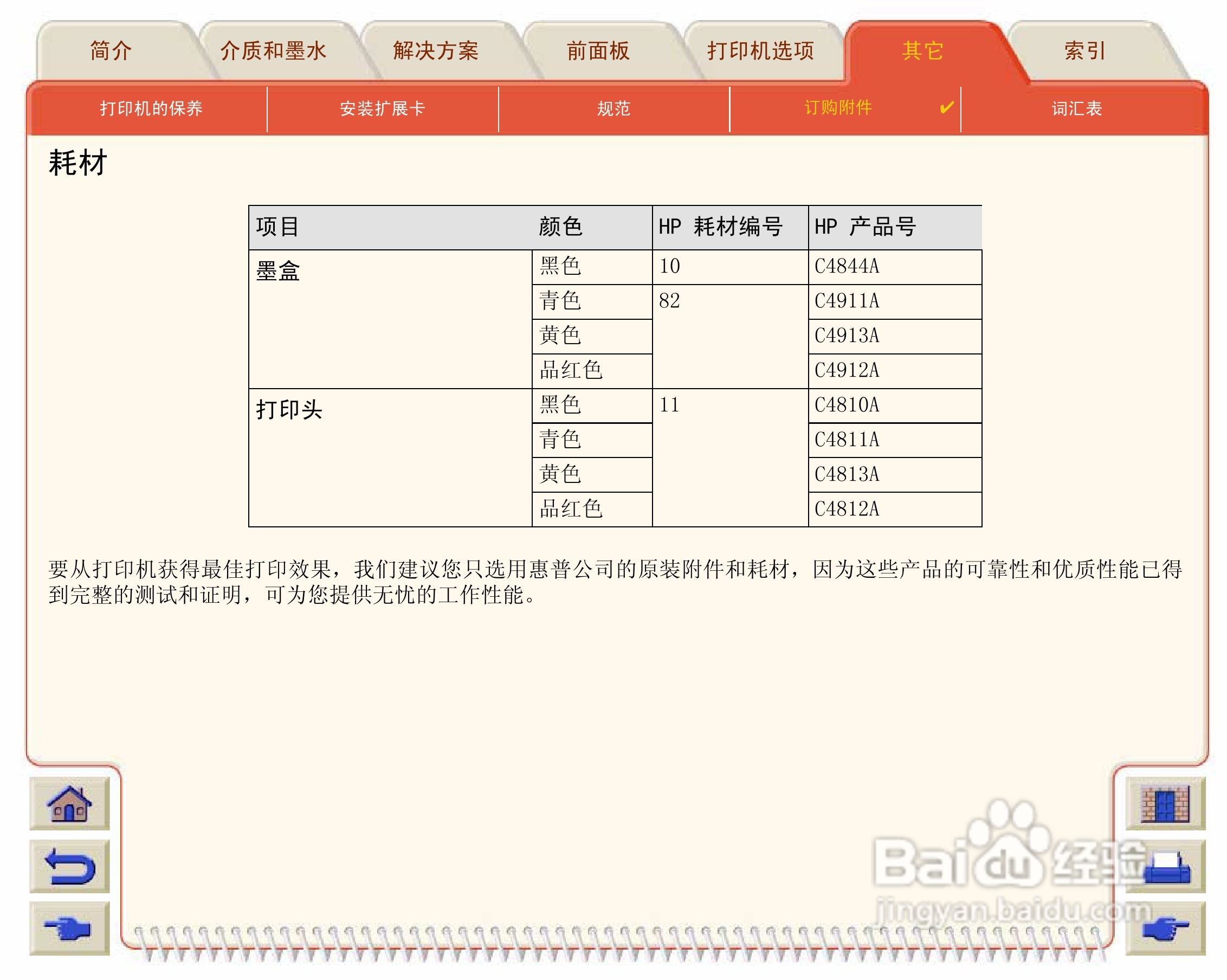Select the highlighted 其它 tab
This screenshot has width=1227, height=980.
click(922, 51)
